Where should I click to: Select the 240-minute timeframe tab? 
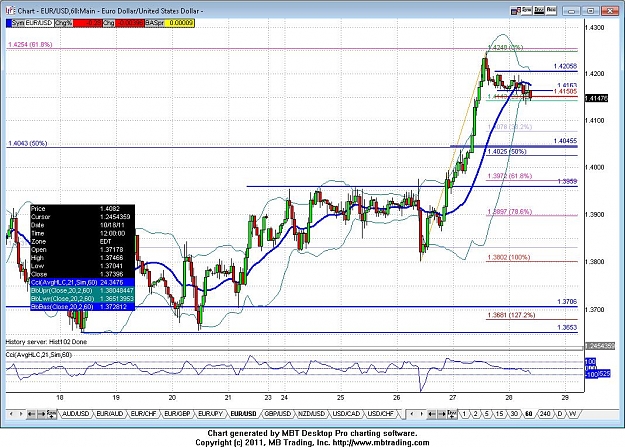(545, 414)
